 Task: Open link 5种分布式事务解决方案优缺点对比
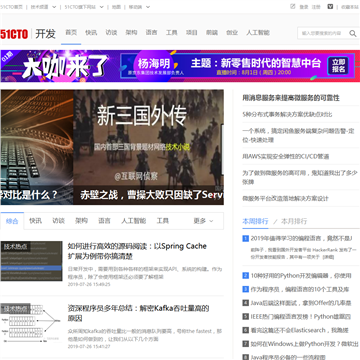(287, 114)
